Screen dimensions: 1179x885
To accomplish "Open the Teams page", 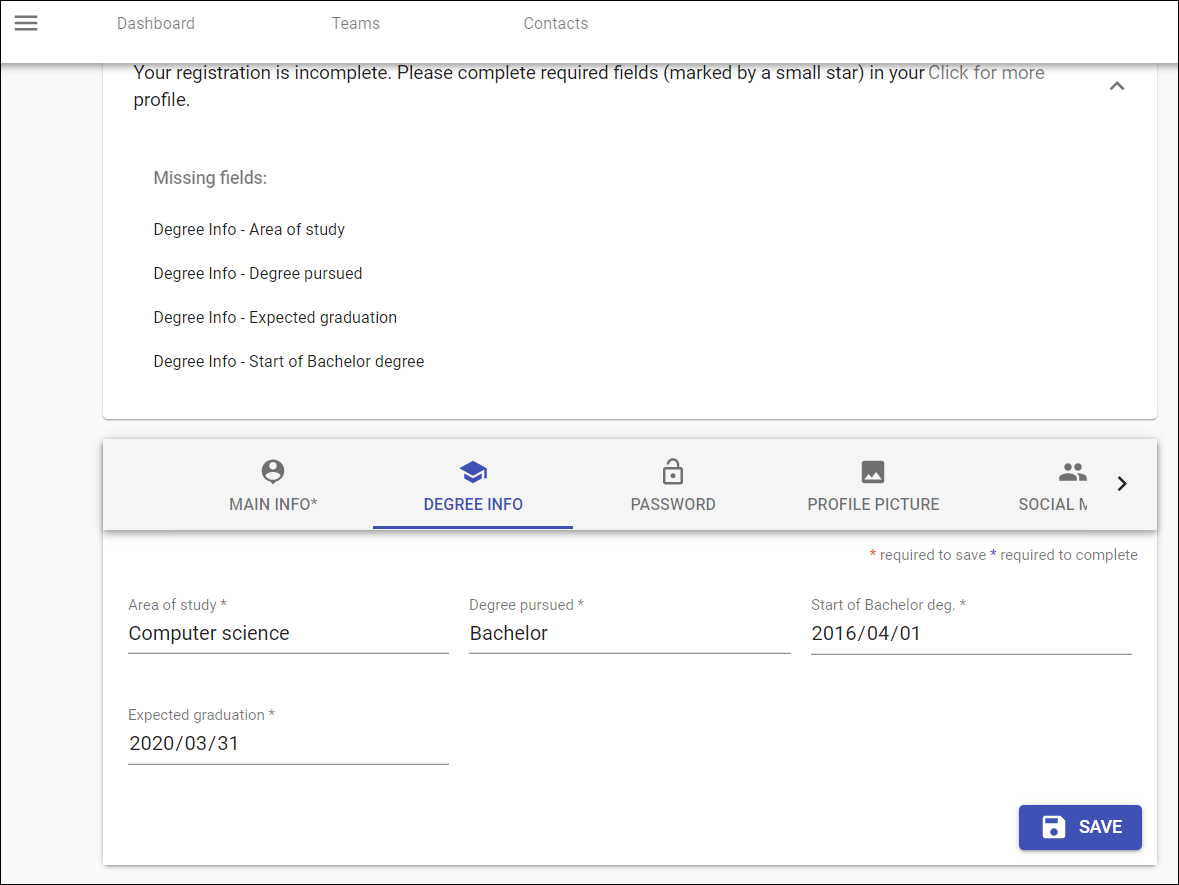I will point(356,23).
